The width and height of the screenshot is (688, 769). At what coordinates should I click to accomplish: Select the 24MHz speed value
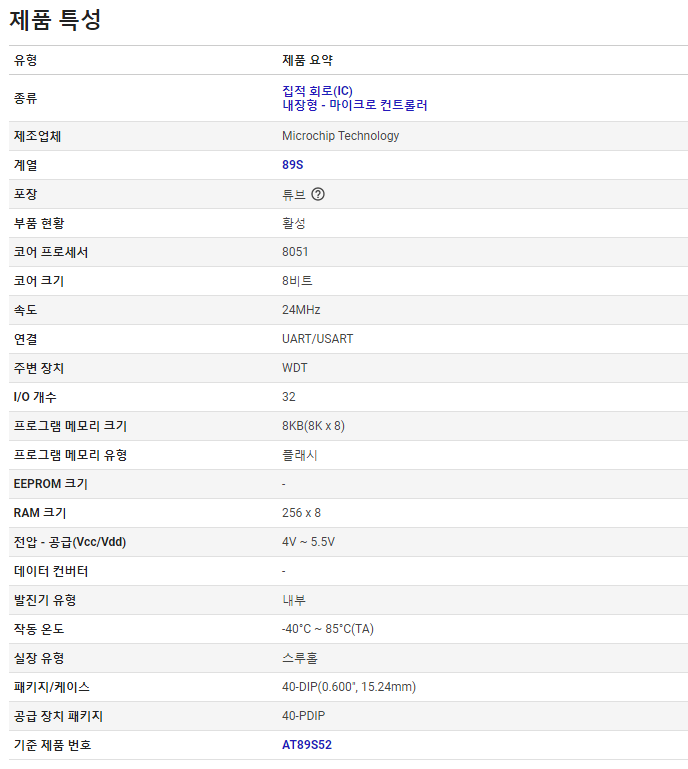click(301, 309)
